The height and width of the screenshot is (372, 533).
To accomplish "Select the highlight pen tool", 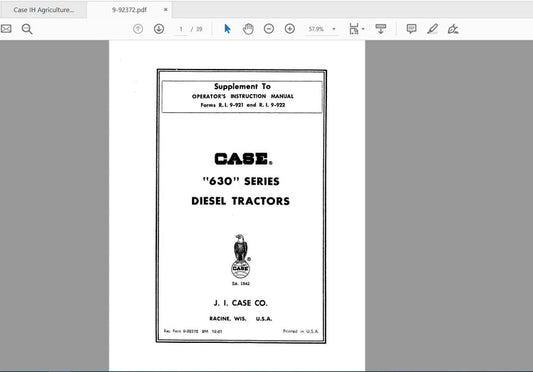I will point(432,29).
